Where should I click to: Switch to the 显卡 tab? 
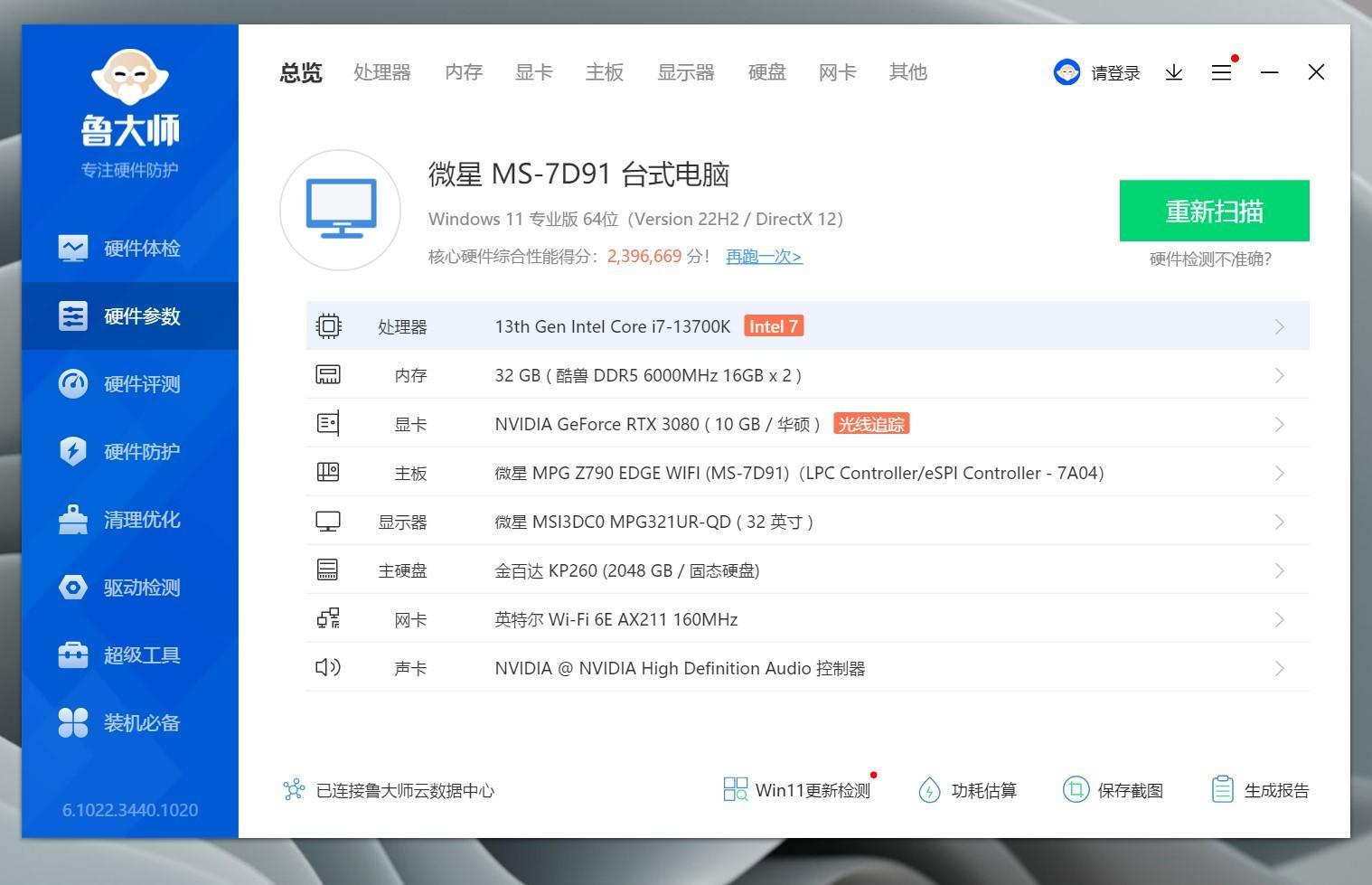[x=534, y=72]
